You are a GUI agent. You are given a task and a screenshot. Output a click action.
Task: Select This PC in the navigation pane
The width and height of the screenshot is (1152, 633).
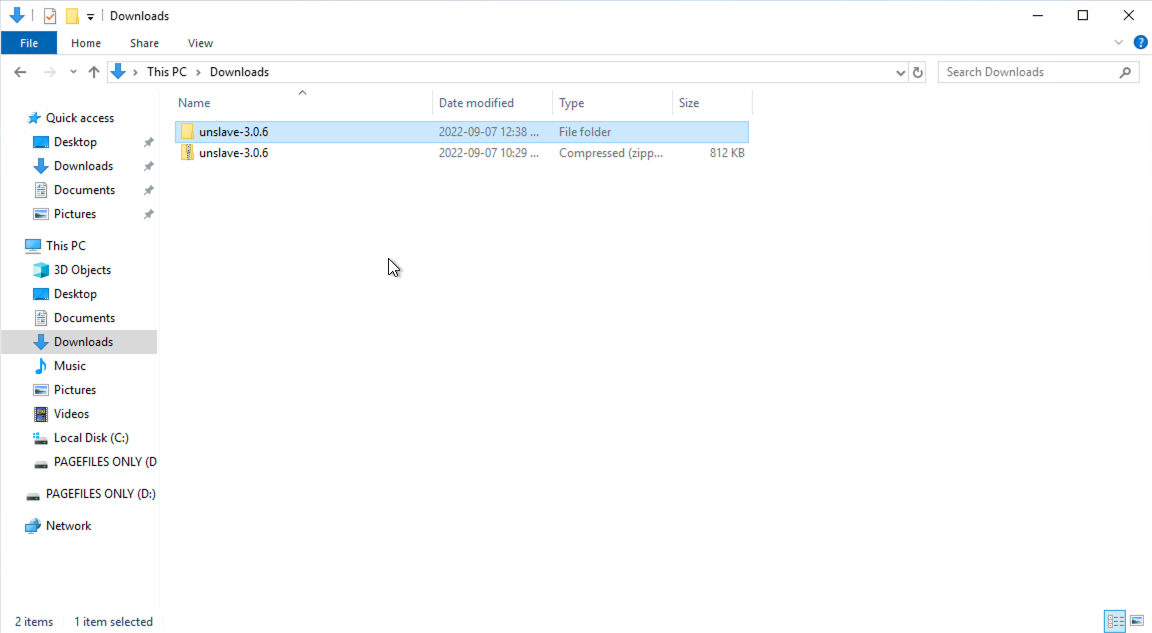pos(65,245)
